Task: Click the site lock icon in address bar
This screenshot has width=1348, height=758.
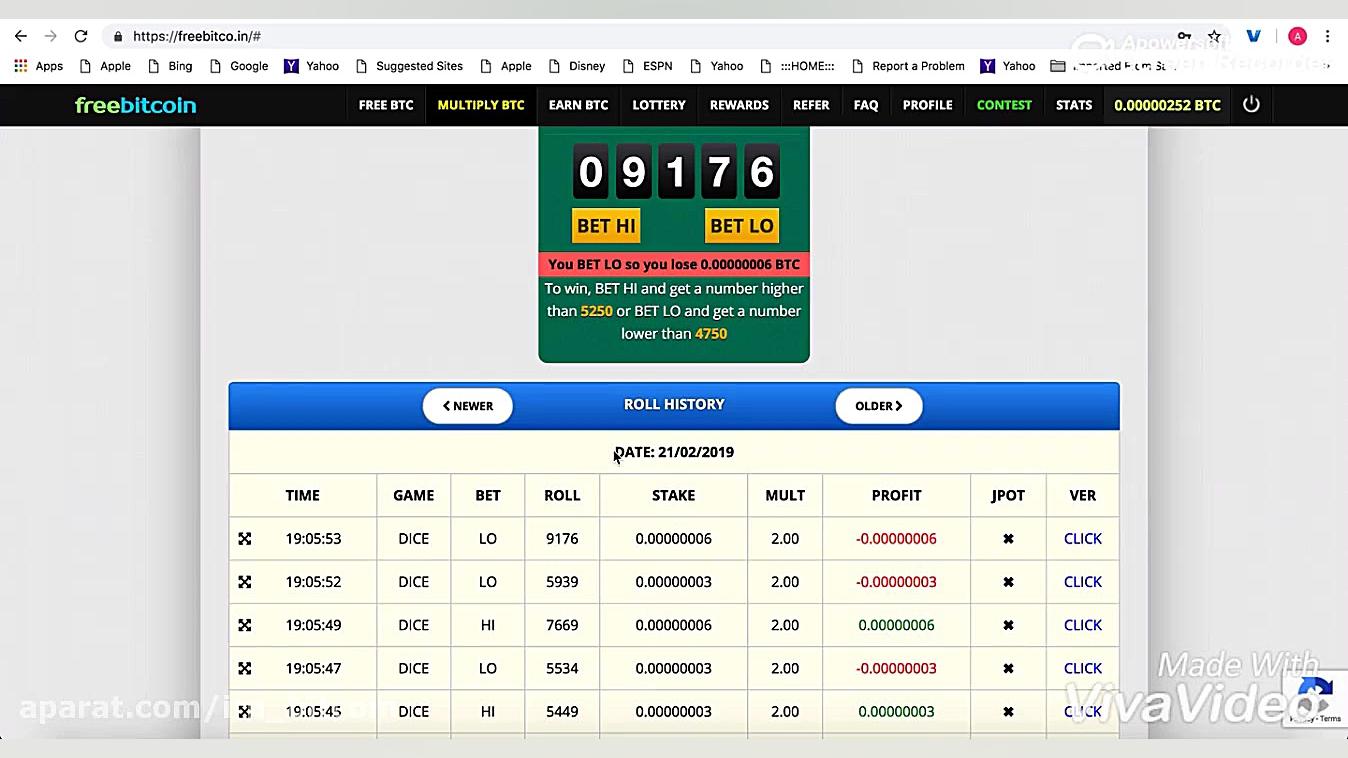Action: click(118, 36)
